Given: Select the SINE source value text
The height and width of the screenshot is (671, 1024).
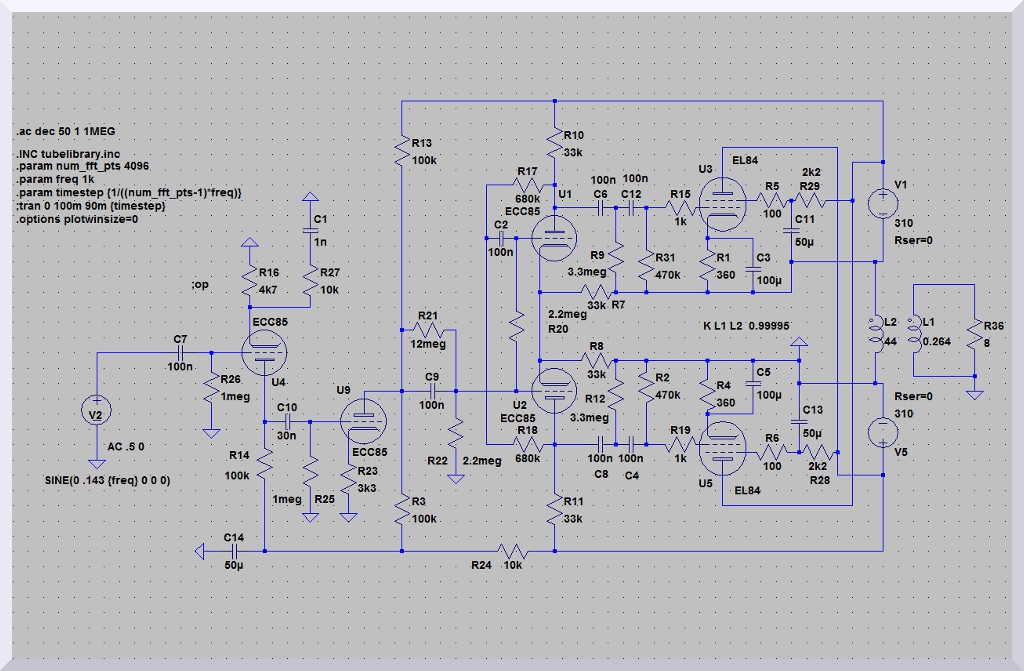Looking at the screenshot, I should (108, 481).
